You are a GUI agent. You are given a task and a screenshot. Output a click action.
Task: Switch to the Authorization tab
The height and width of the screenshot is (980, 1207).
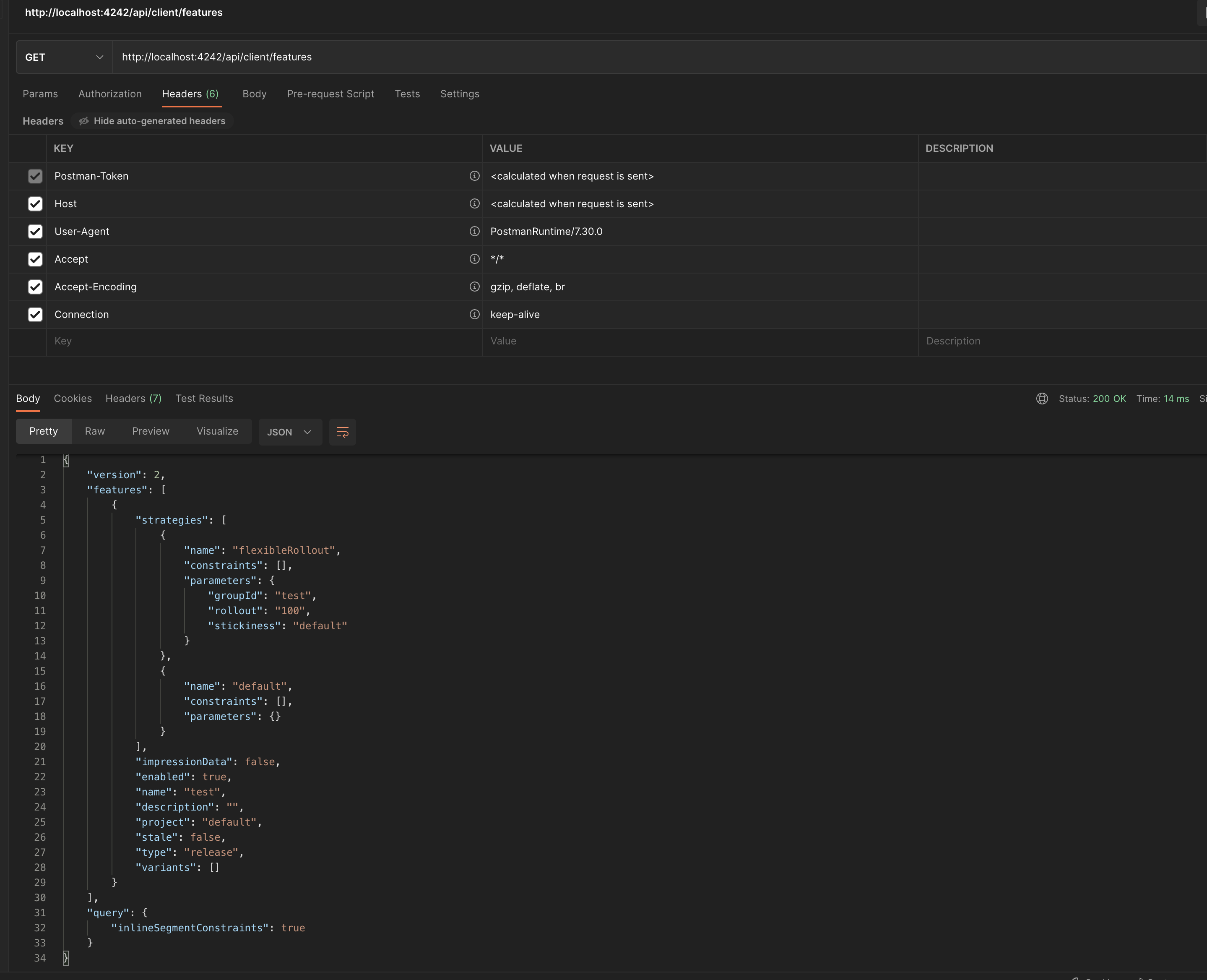pyautogui.click(x=110, y=94)
